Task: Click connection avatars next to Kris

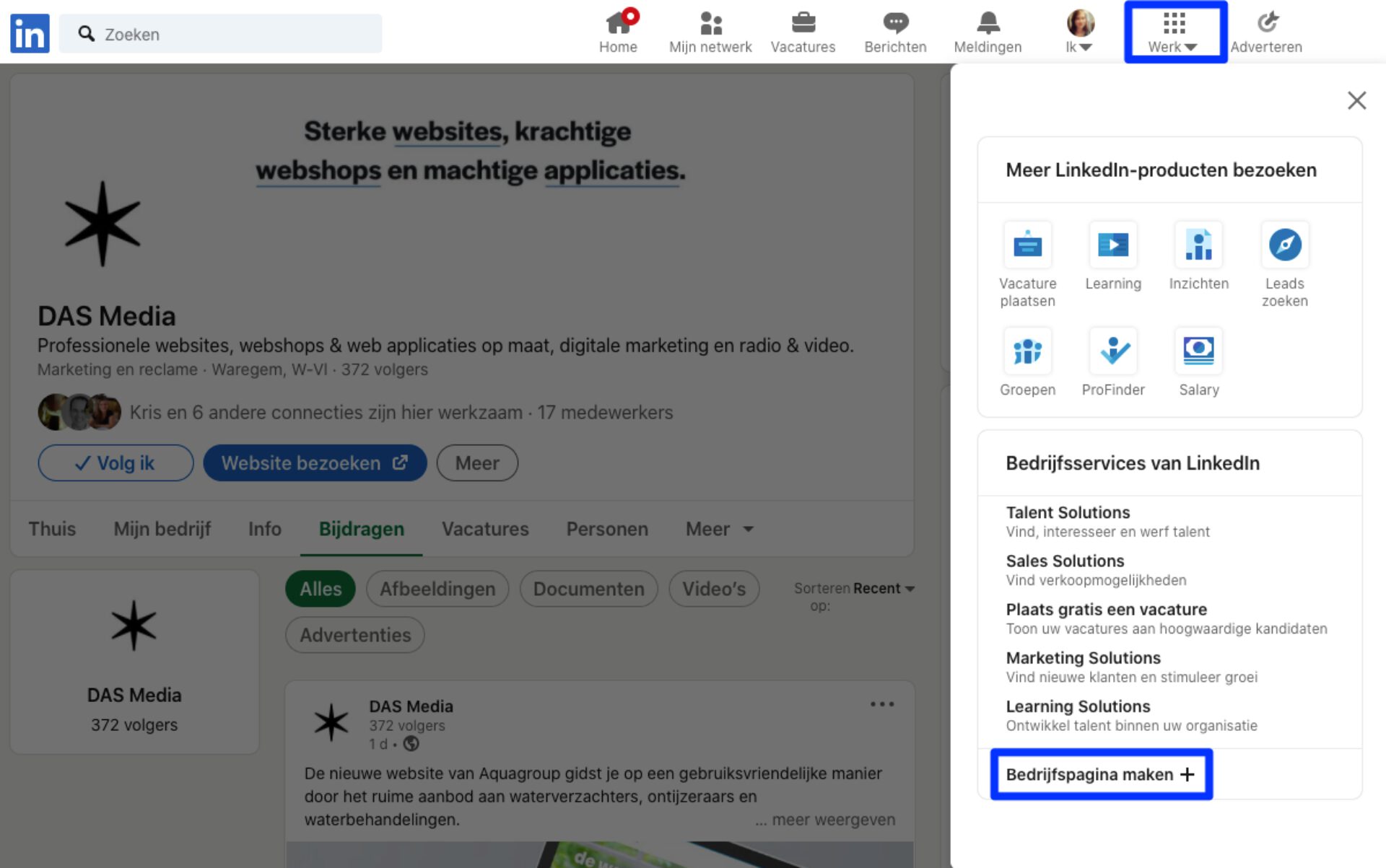Action: pos(79,412)
